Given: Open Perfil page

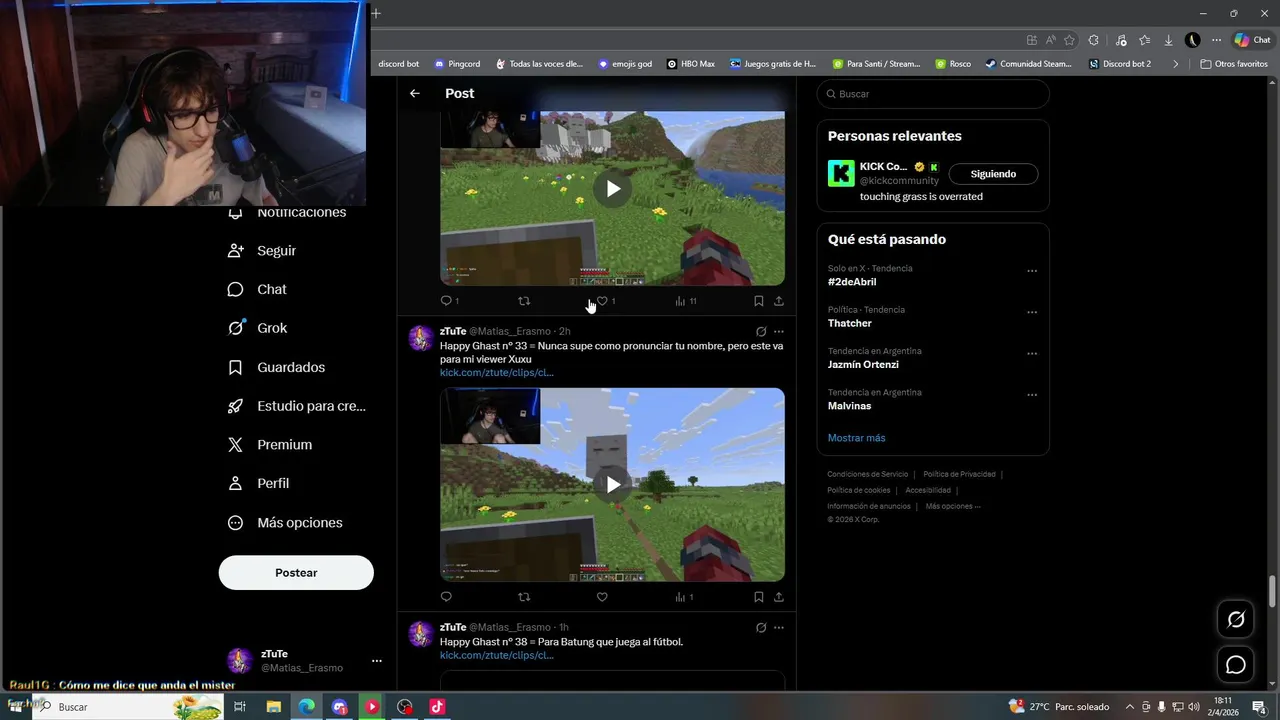Looking at the screenshot, I should point(259,483).
